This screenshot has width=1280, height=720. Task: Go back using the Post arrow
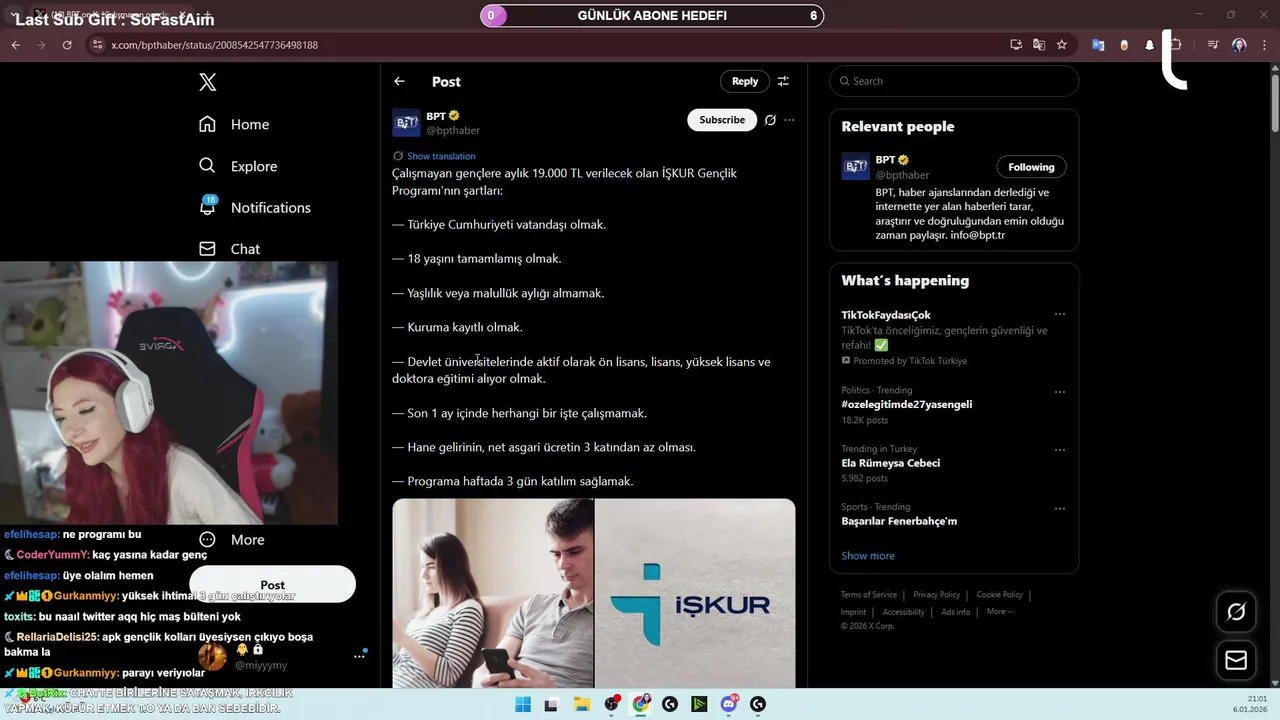click(x=399, y=81)
